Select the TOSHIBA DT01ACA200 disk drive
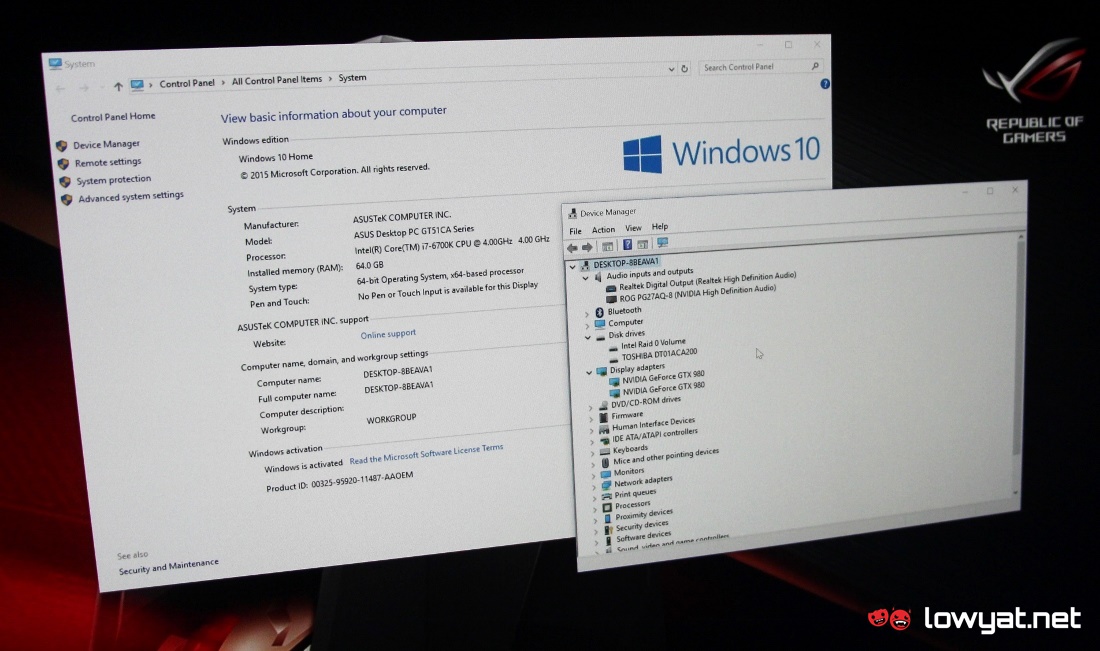The image size is (1100, 651). [x=659, y=354]
